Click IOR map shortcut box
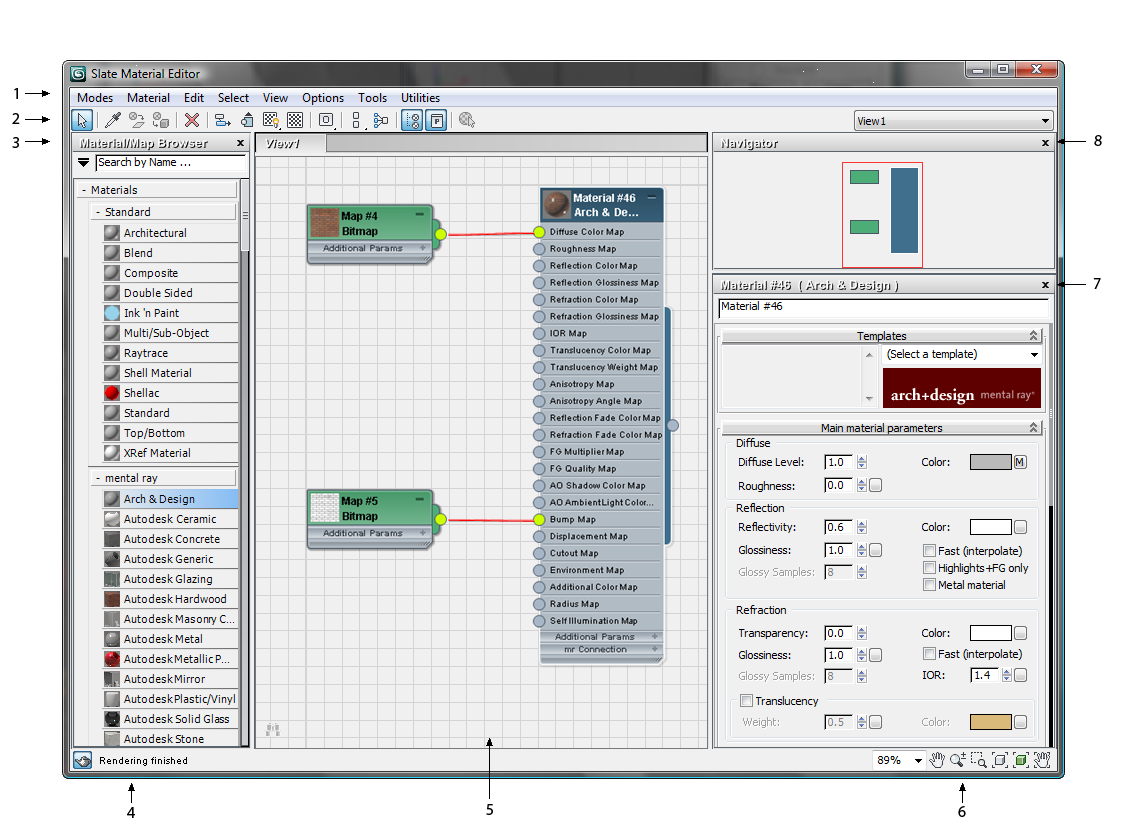This screenshot has height=840, width=1127. (x=1021, y=675)
